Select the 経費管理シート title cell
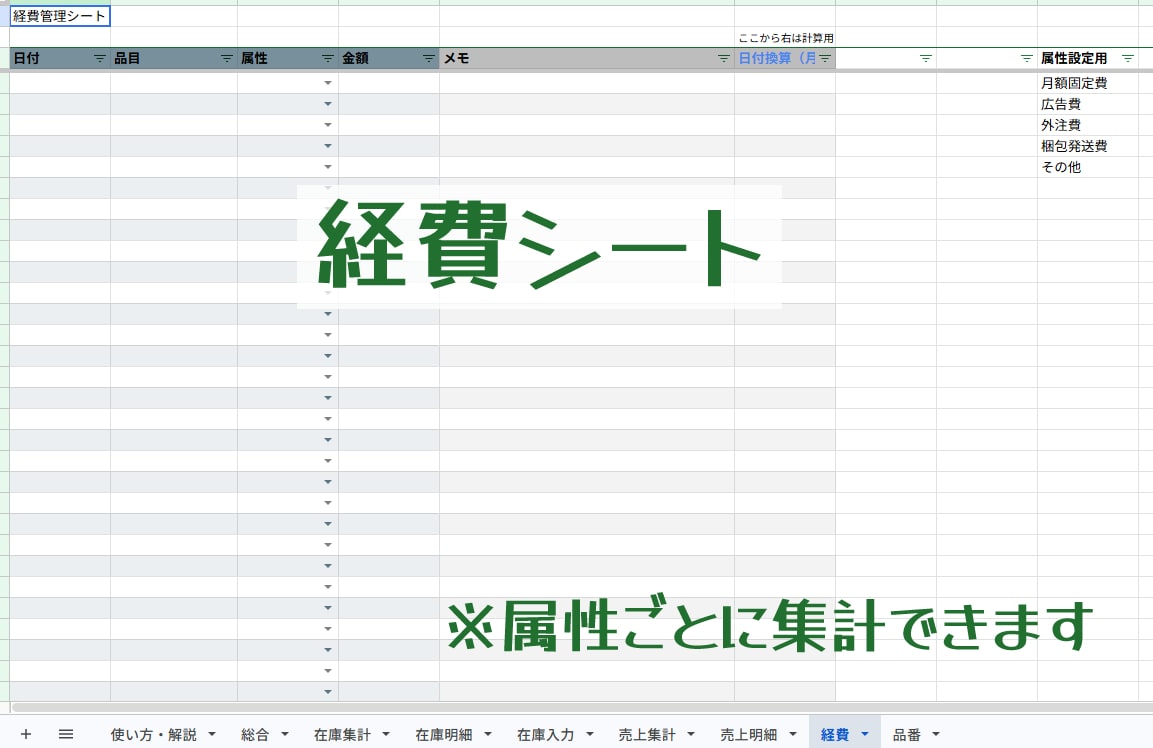 tap(60, 16)
